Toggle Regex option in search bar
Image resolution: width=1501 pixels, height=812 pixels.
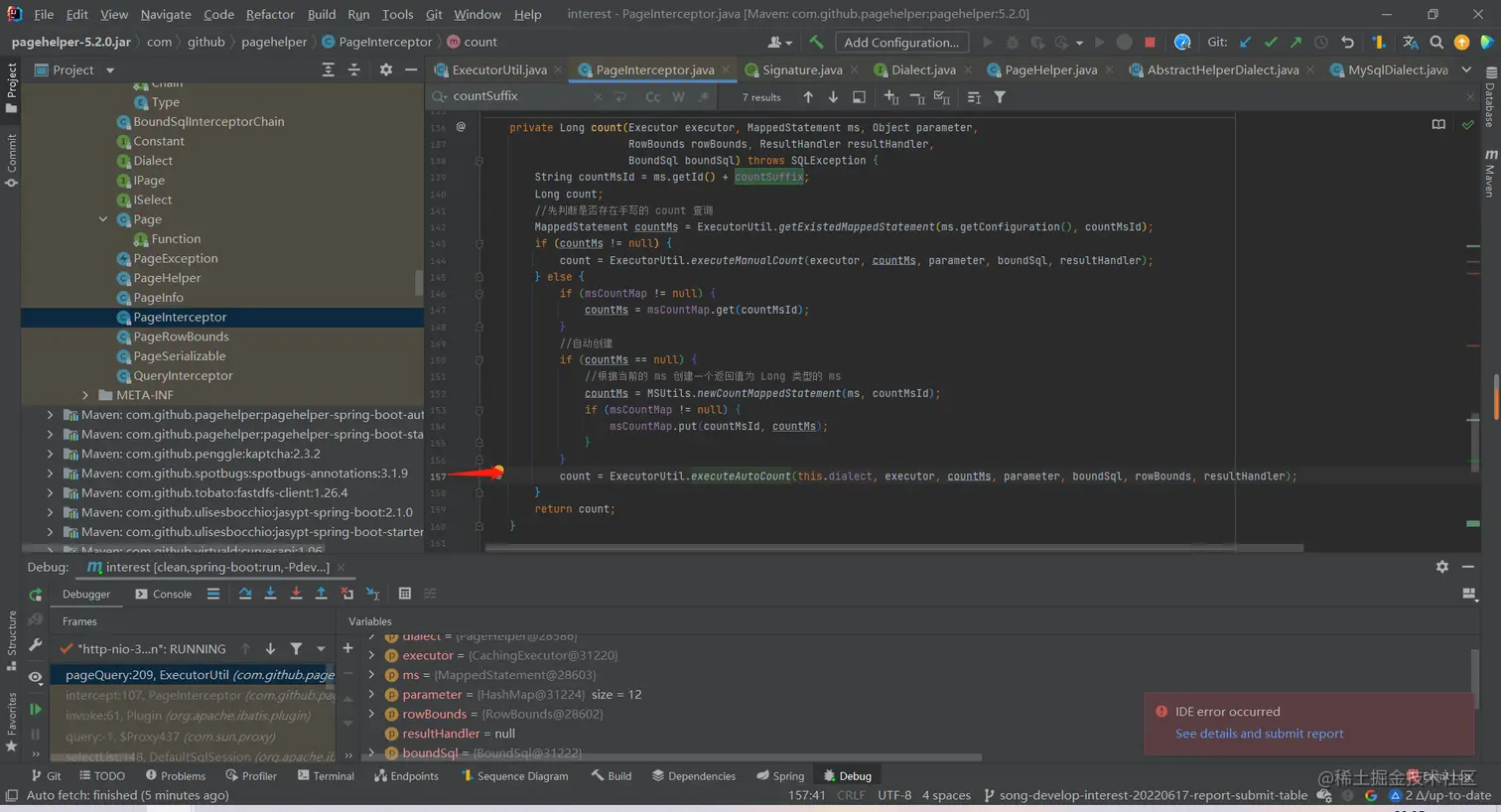[x=704, y=97]
